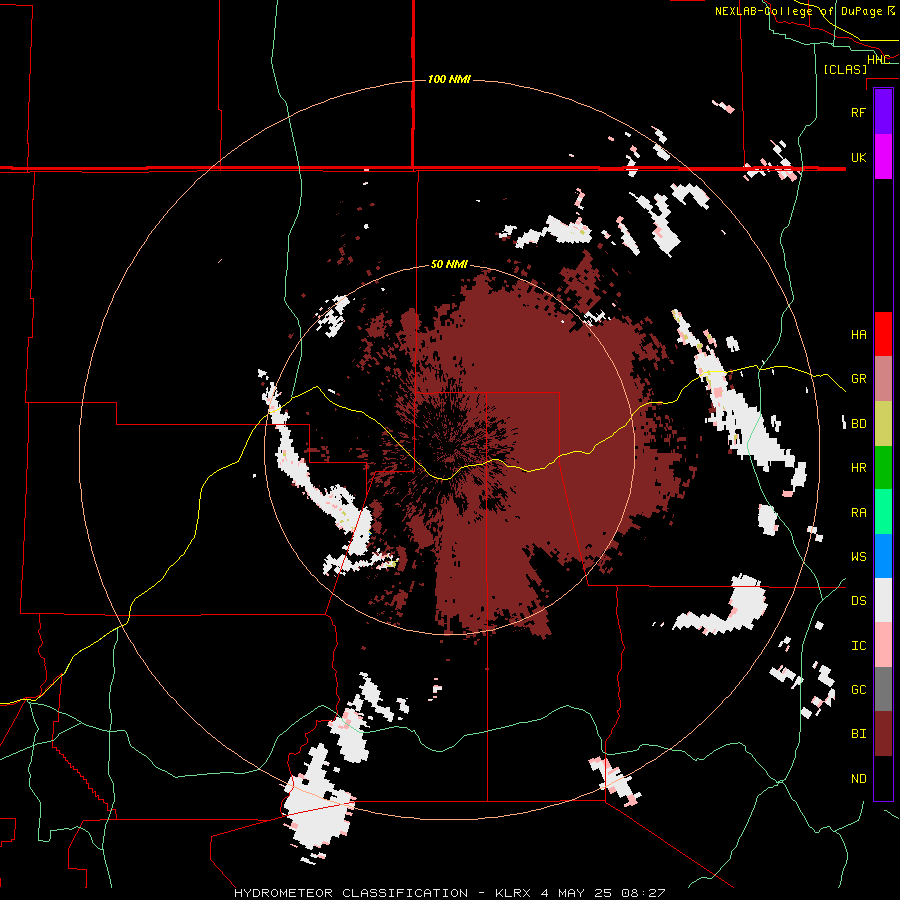This screenshot has height=900, width=900.
Task: Click the dusty pink GR legend swatch
Action: pyautogui.click(x=883, y=379)
